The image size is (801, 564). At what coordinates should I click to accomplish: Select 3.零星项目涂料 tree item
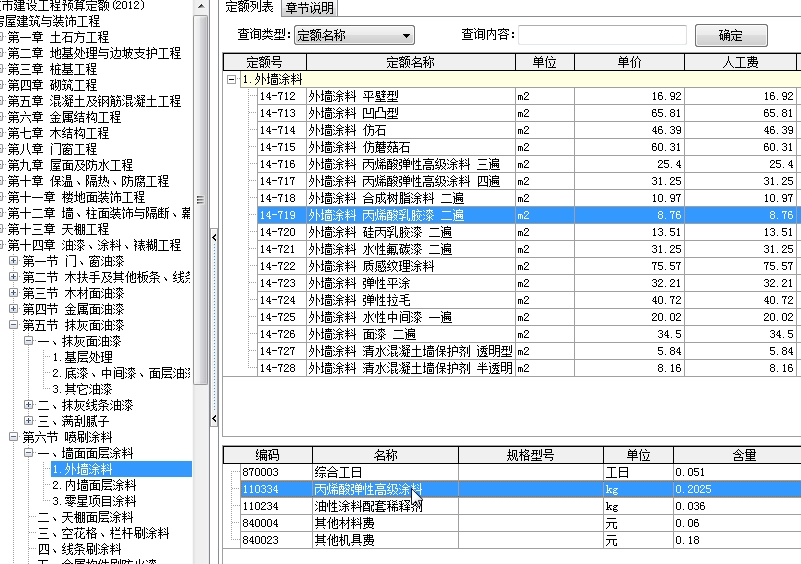pyautogui.click(x=94, y=501)
